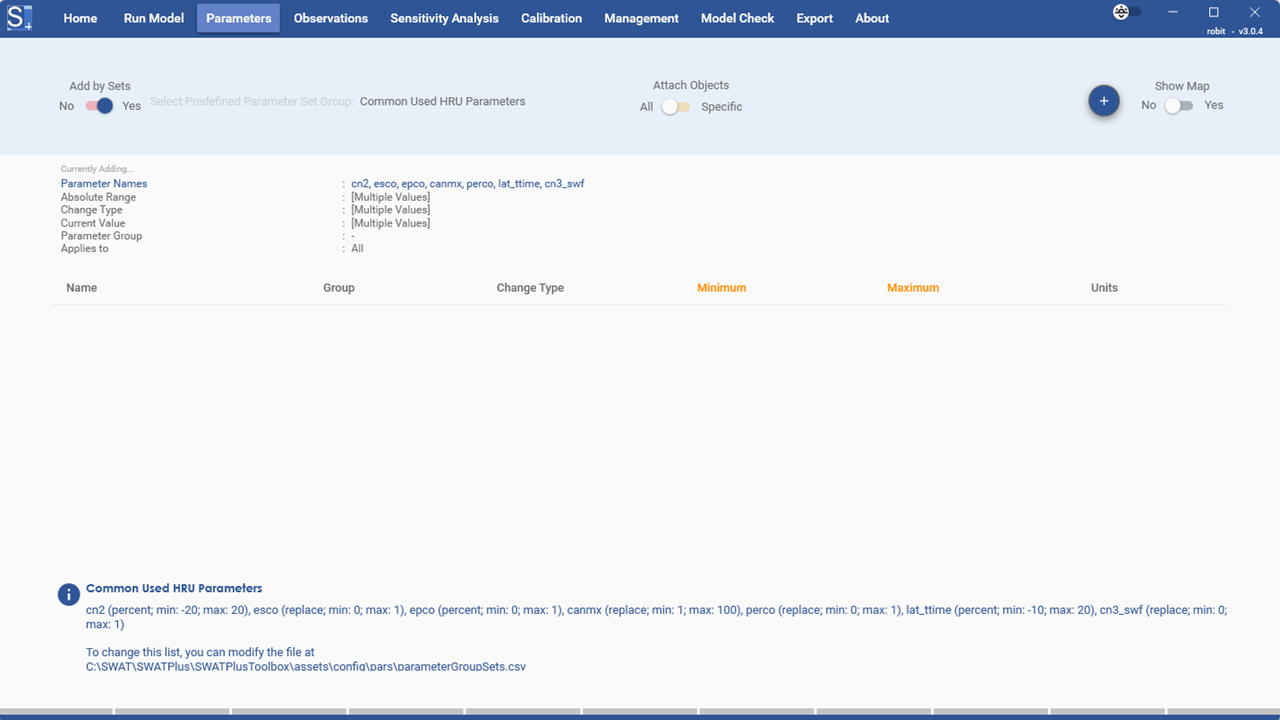The height and width of the screenshot is (720, 1280).
Task: Open the Calibration tab
Action: coord(551,18)
